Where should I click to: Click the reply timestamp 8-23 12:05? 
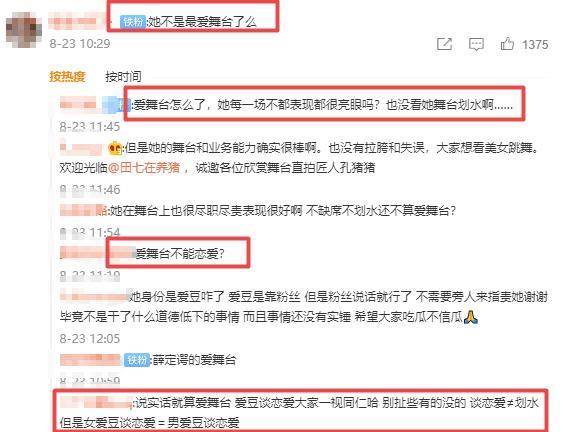[90, 339]
